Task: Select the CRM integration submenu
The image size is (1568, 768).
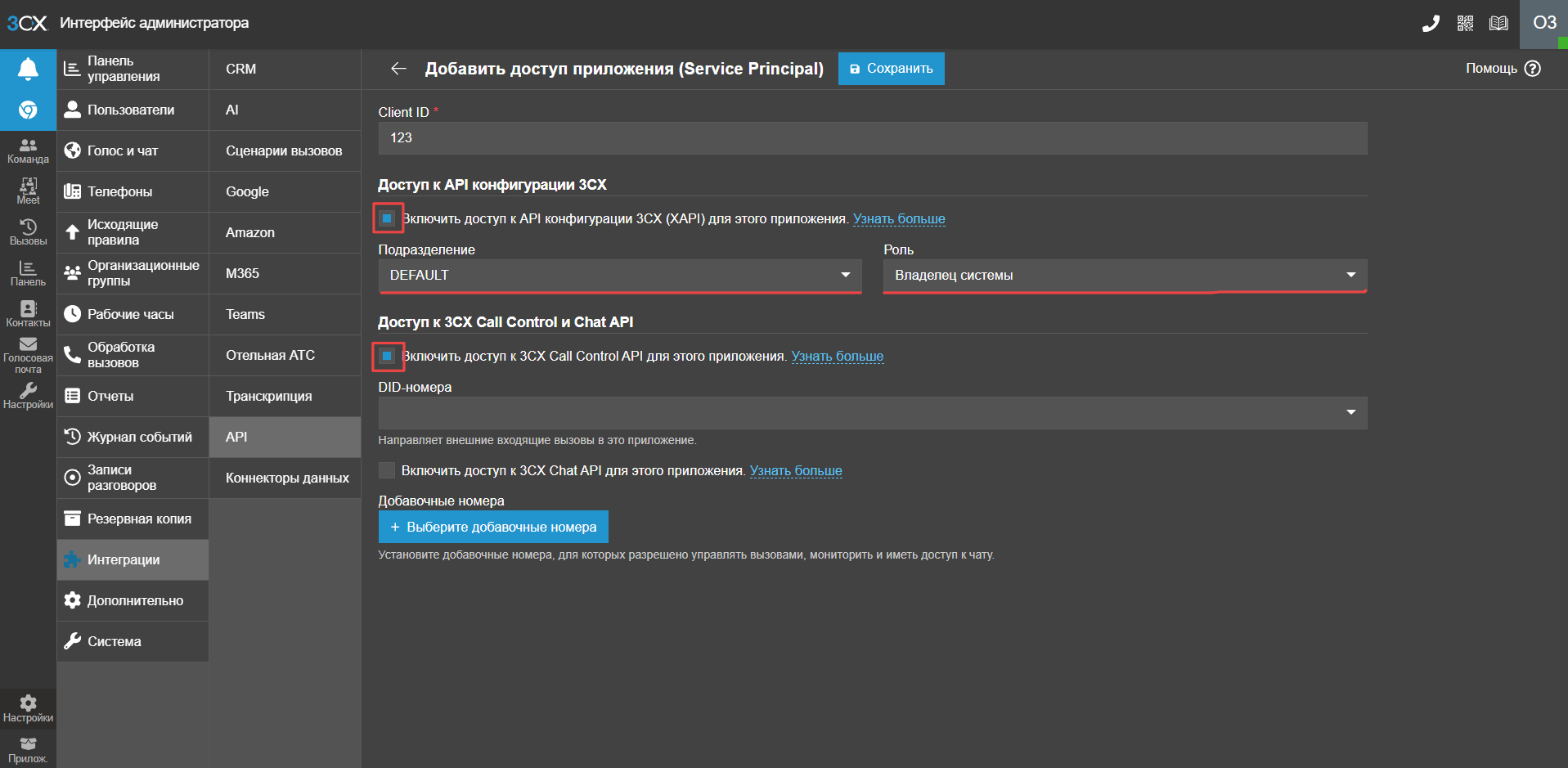Action: [285, 69]
